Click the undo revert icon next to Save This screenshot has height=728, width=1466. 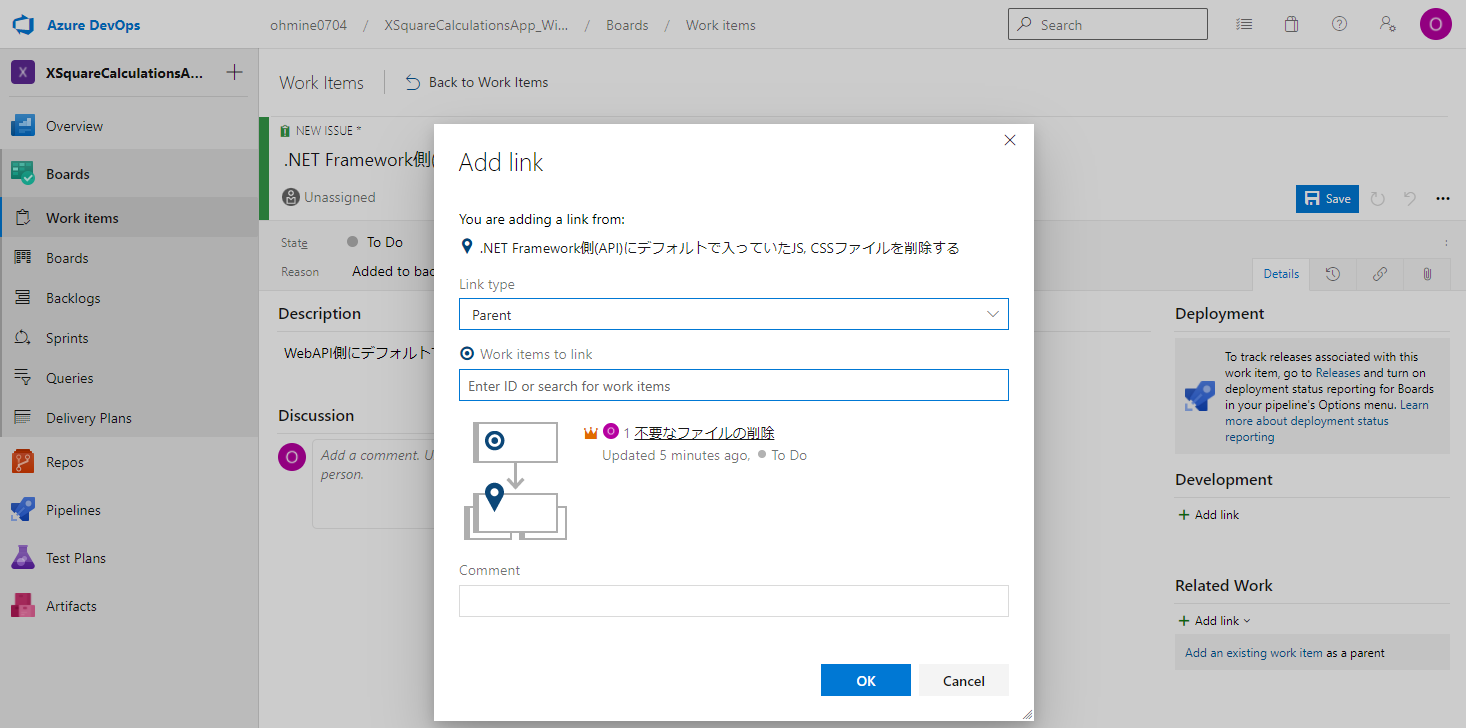[x=1410, y=198]
